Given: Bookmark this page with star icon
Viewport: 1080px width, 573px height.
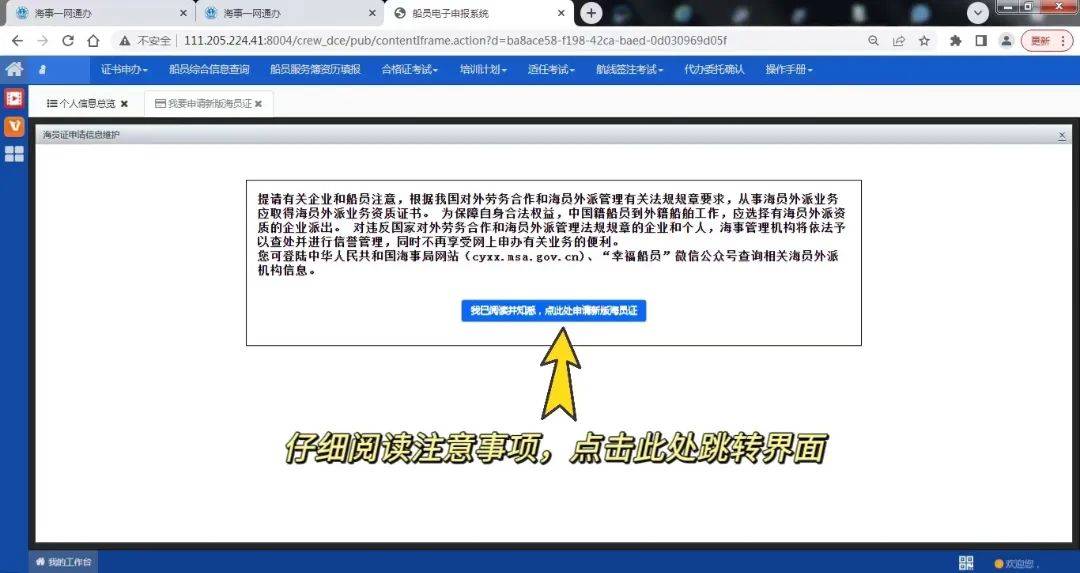Looking at the screenshot, I should click(x=924, y=41).
